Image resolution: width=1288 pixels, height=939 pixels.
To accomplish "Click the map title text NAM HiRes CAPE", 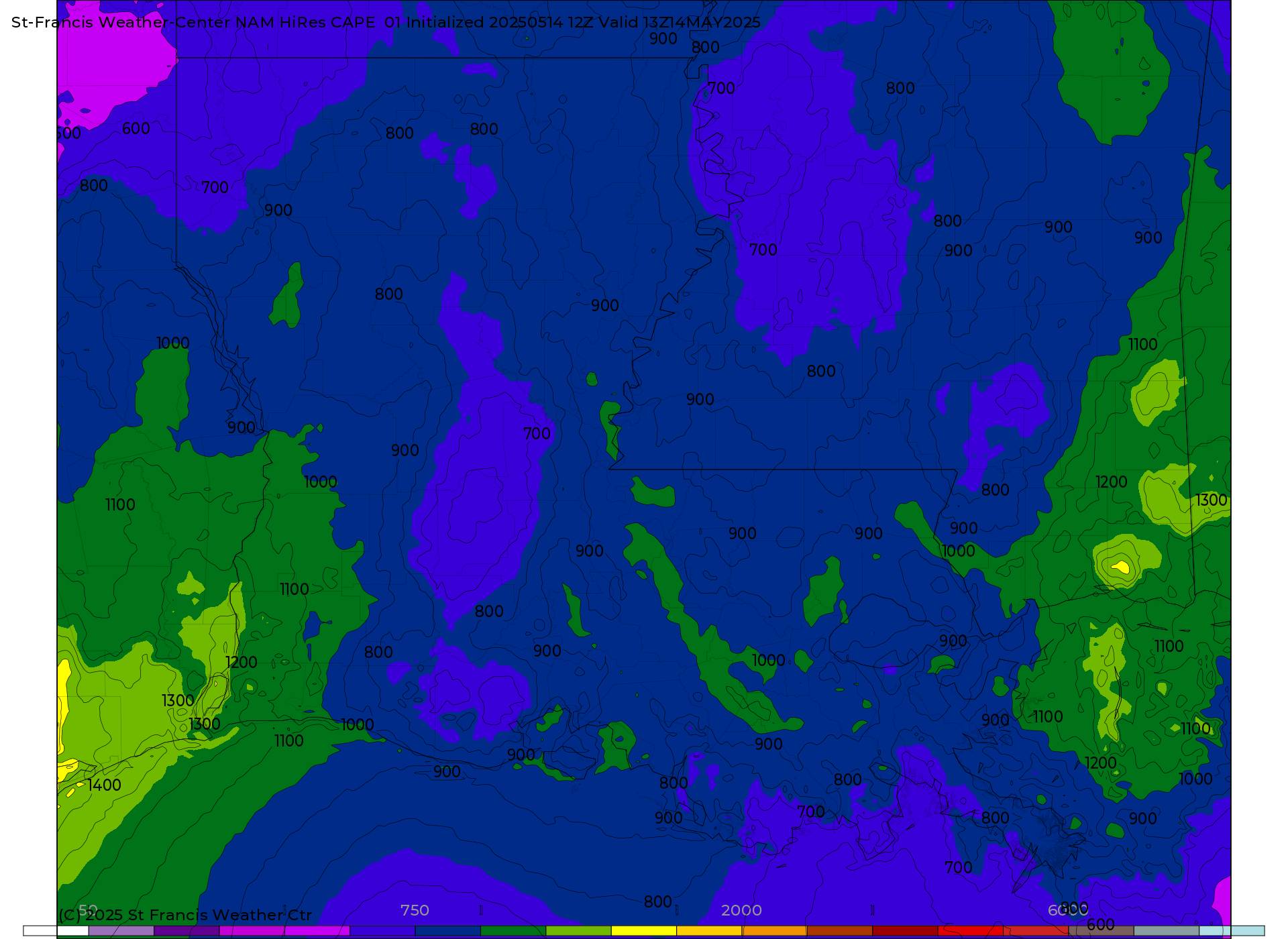I will coord(305,22).
